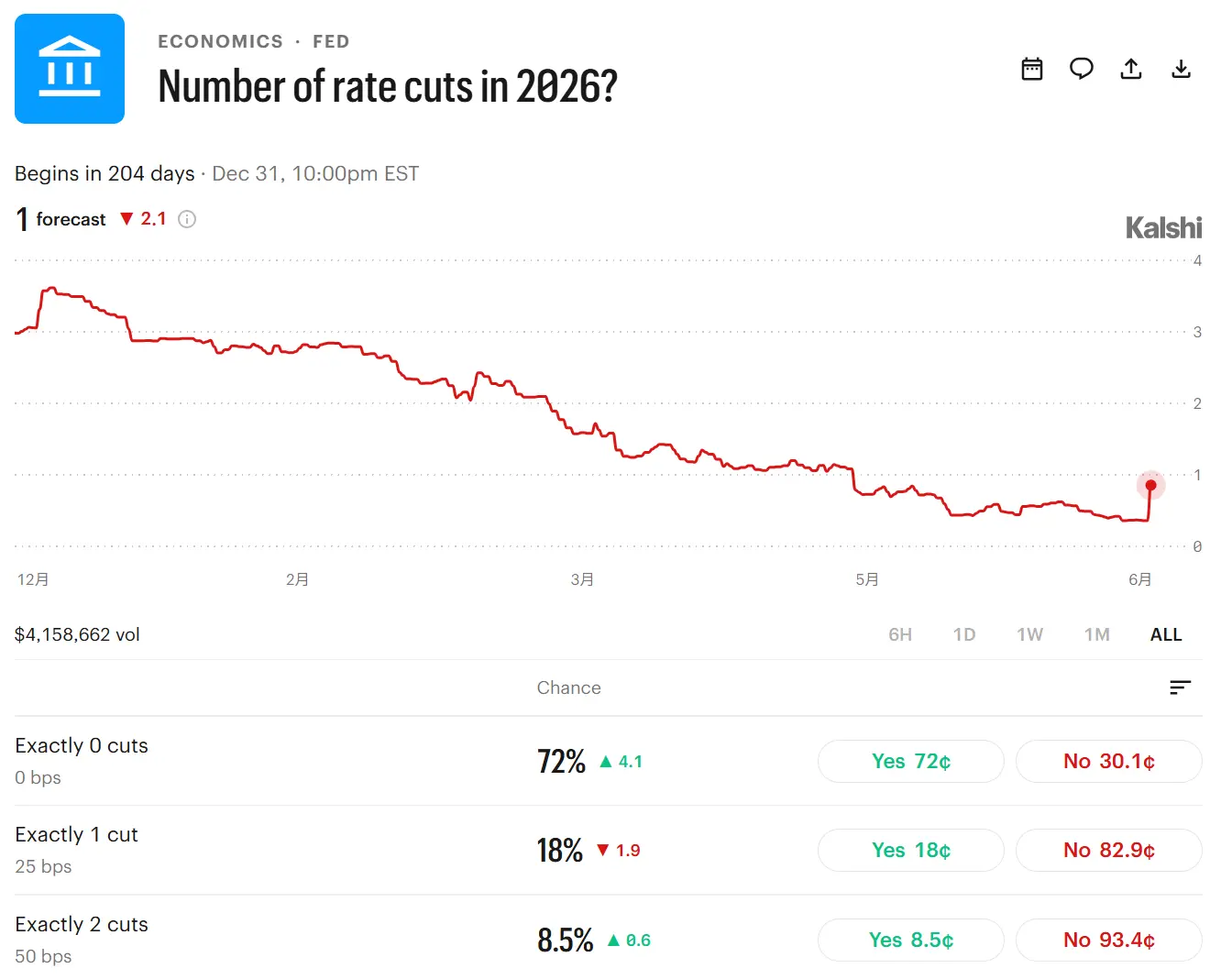Click the ECONOMICS category link
Image resolution: width=1232 pixels, height=979 pixels.
pos(221,41)
